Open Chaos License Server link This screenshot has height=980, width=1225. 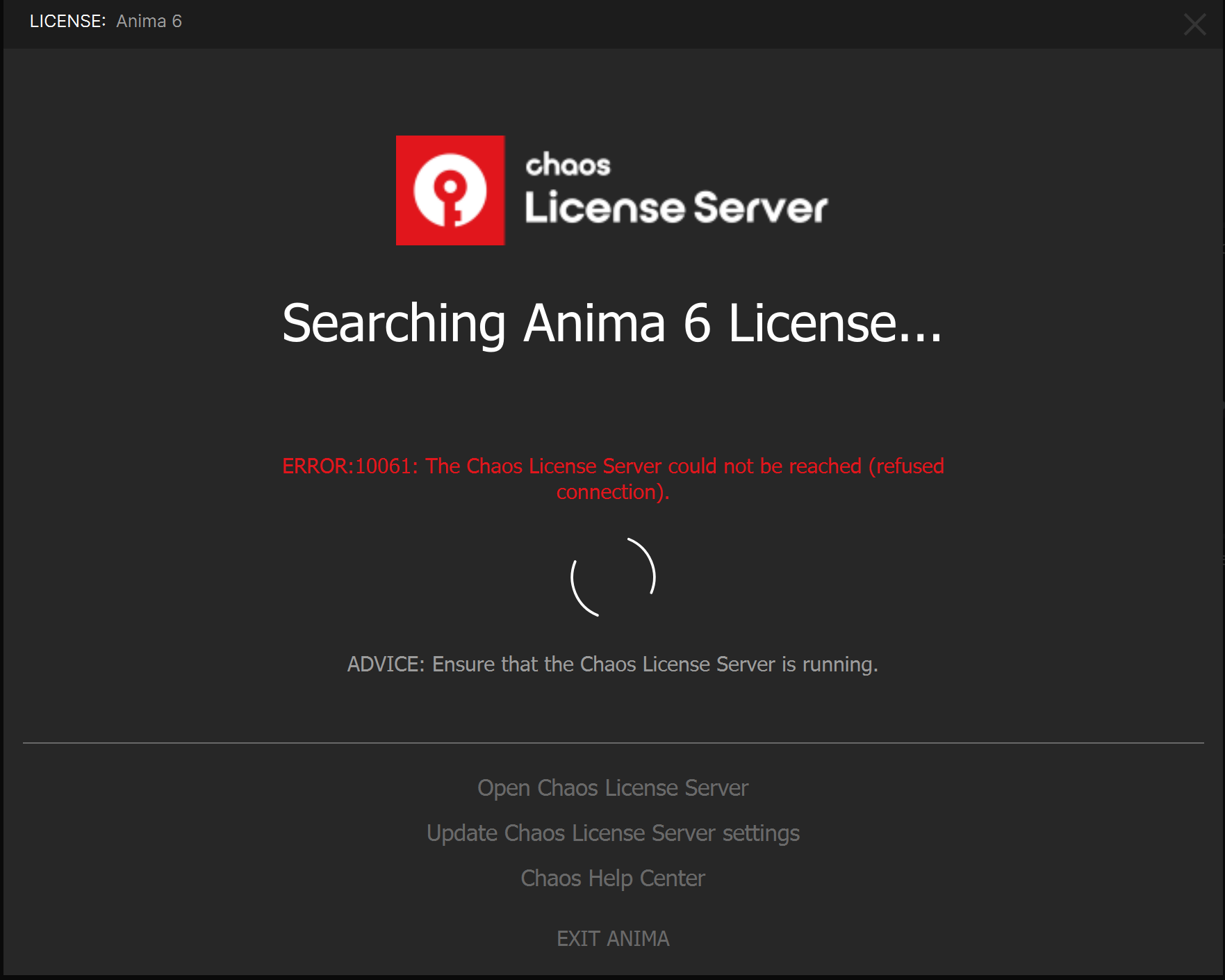tap(612, 788)
